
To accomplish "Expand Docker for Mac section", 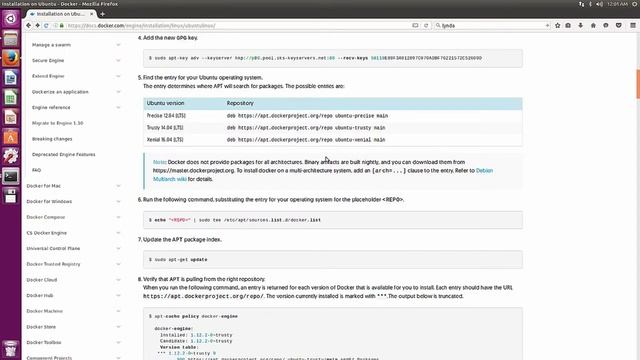I will click(x=118, y=186).
